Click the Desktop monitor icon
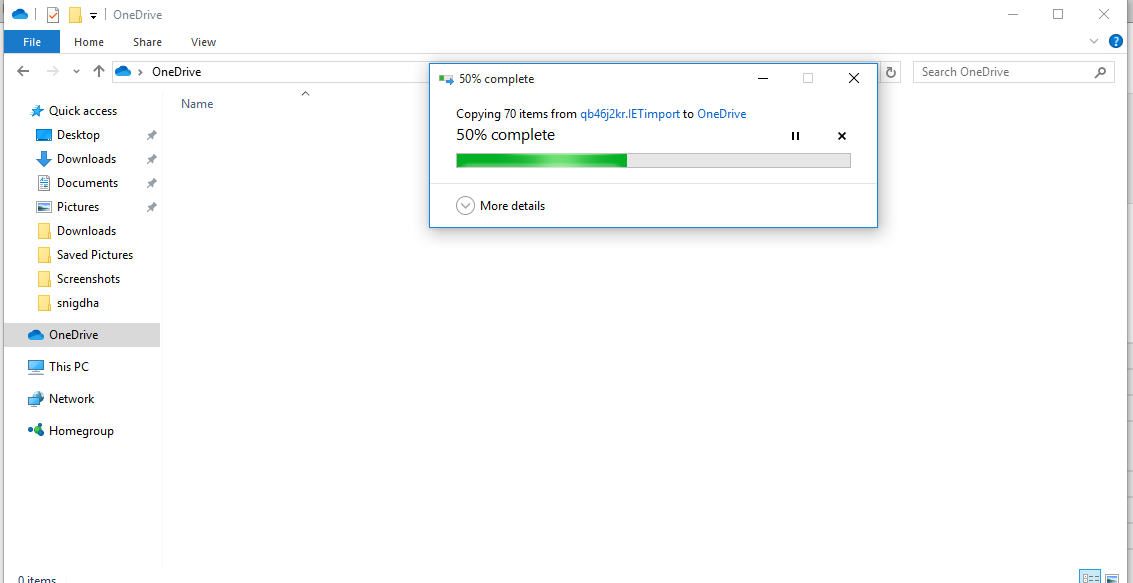This screenshot has height=583, width=1133. point(44,135)
